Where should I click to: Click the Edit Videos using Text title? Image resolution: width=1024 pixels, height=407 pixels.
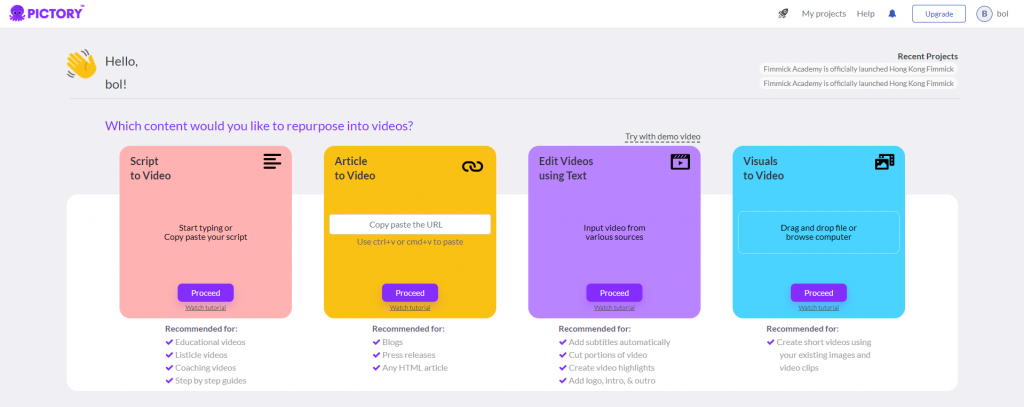566,168
